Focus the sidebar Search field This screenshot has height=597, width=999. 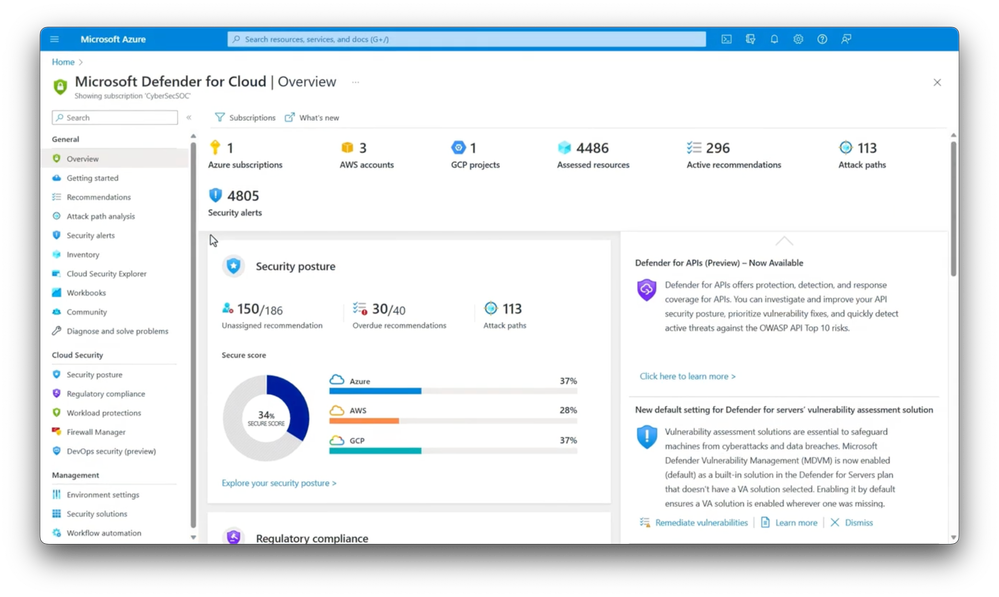(x=115, y=118)
